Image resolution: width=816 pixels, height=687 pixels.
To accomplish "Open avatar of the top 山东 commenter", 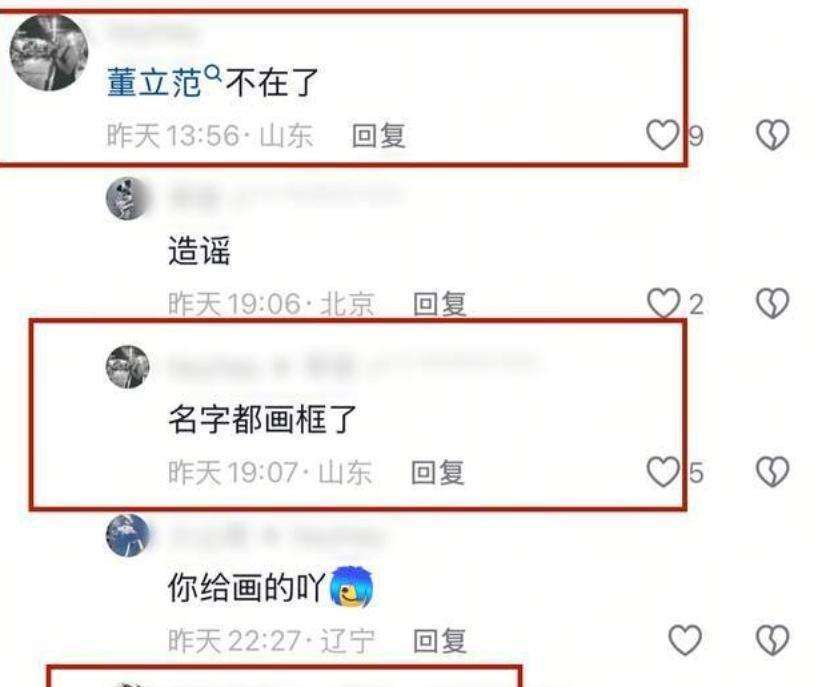I will tap(49, 53).
